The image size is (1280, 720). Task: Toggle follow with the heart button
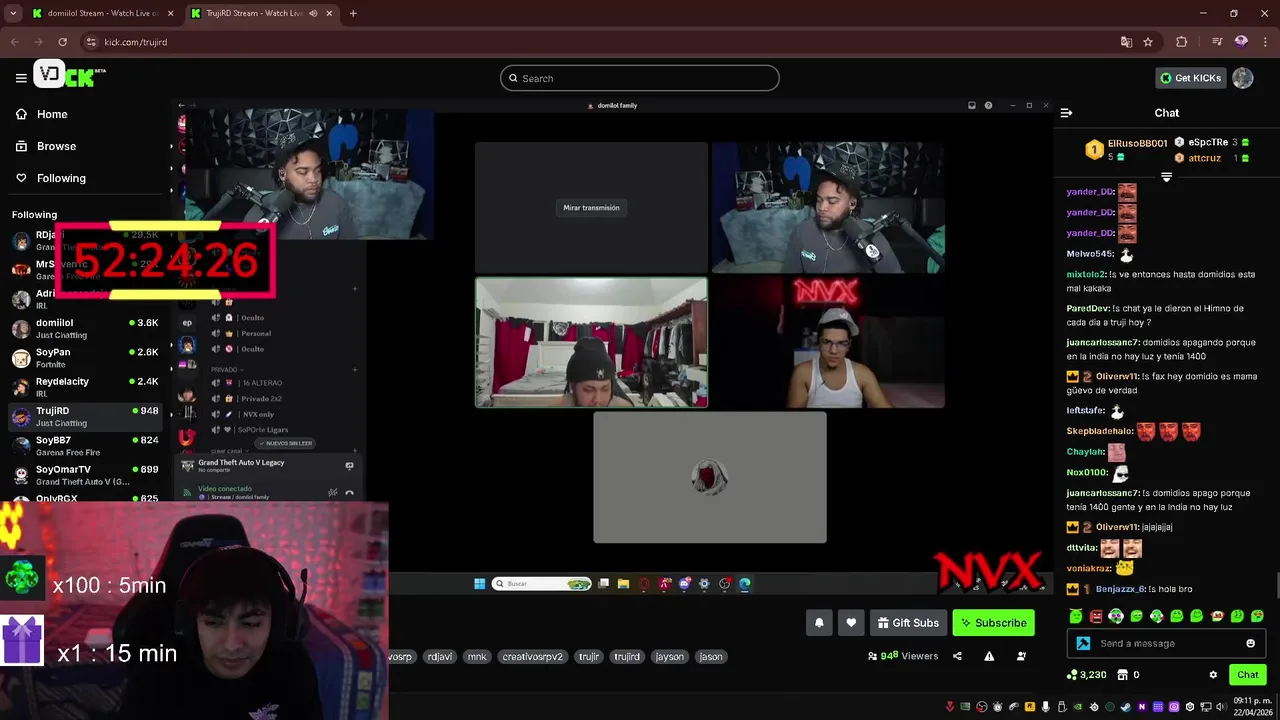click(x=851, y=623)
